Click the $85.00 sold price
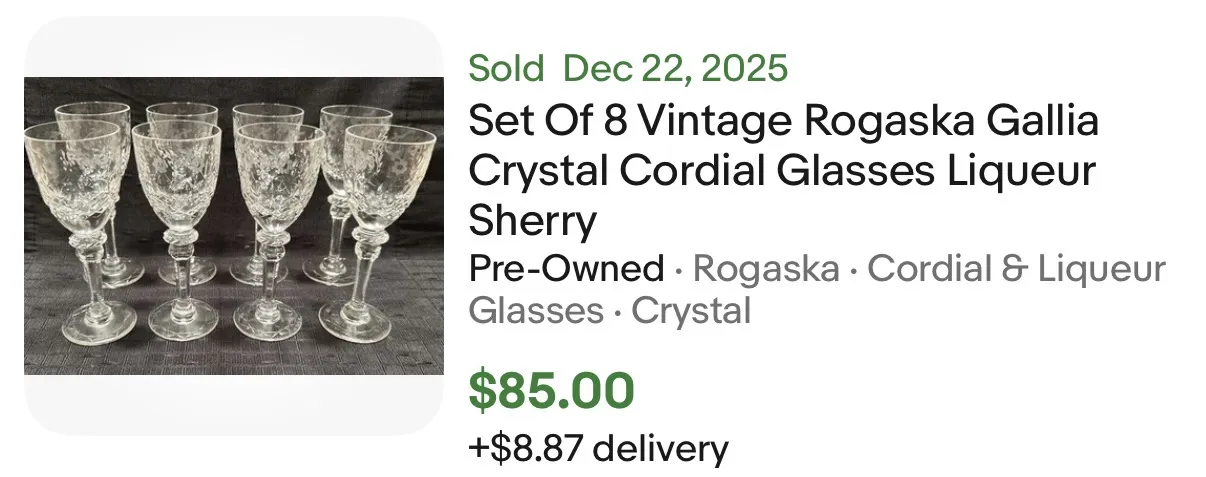Screen dimensions: 1206x477 551,390
